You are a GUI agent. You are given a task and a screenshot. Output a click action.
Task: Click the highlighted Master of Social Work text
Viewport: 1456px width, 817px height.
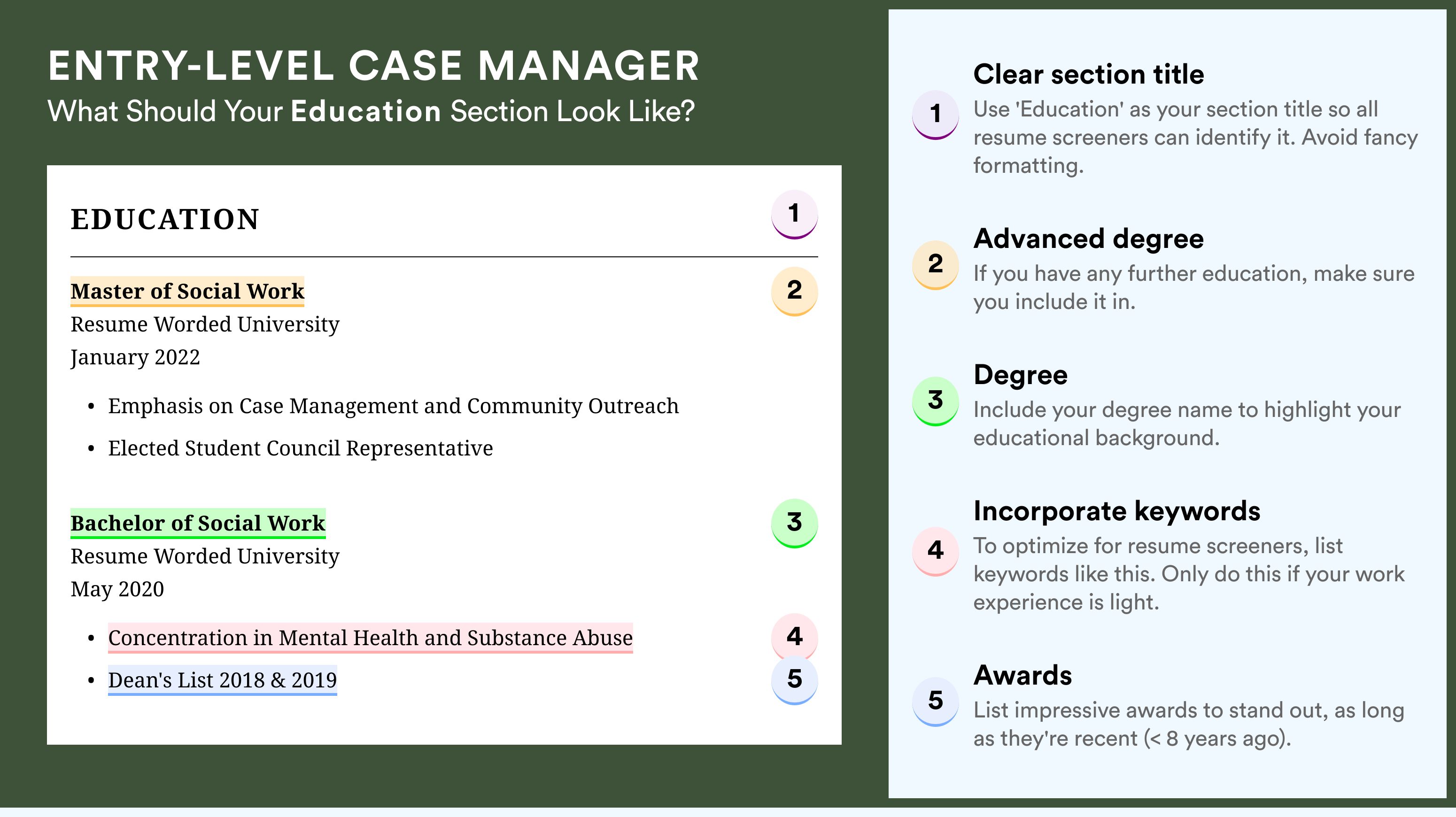tap(187, 291)
